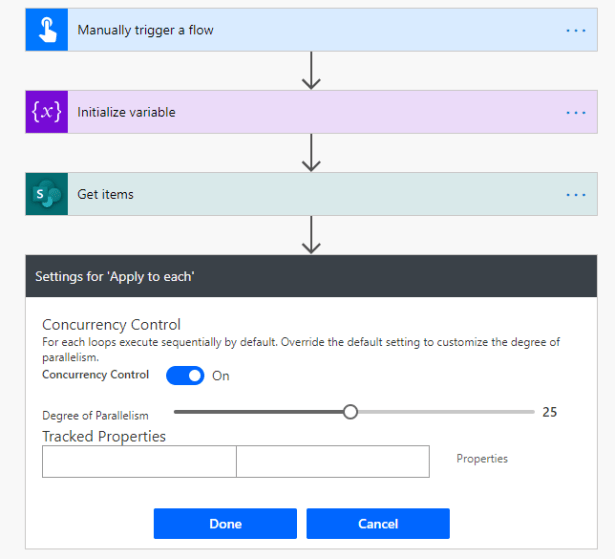Click the manual trigger touch icon
615x559 pixels.
pyautogui.click(x=46, y=30)
